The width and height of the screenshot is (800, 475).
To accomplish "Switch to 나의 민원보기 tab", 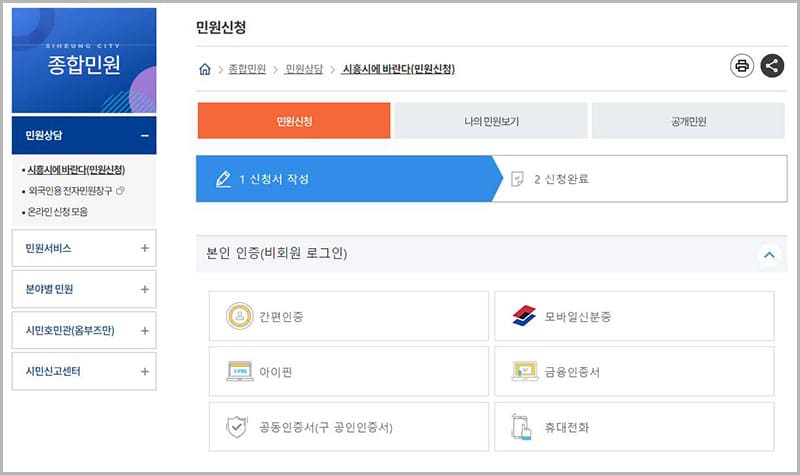I will click(x=491, y=121).
